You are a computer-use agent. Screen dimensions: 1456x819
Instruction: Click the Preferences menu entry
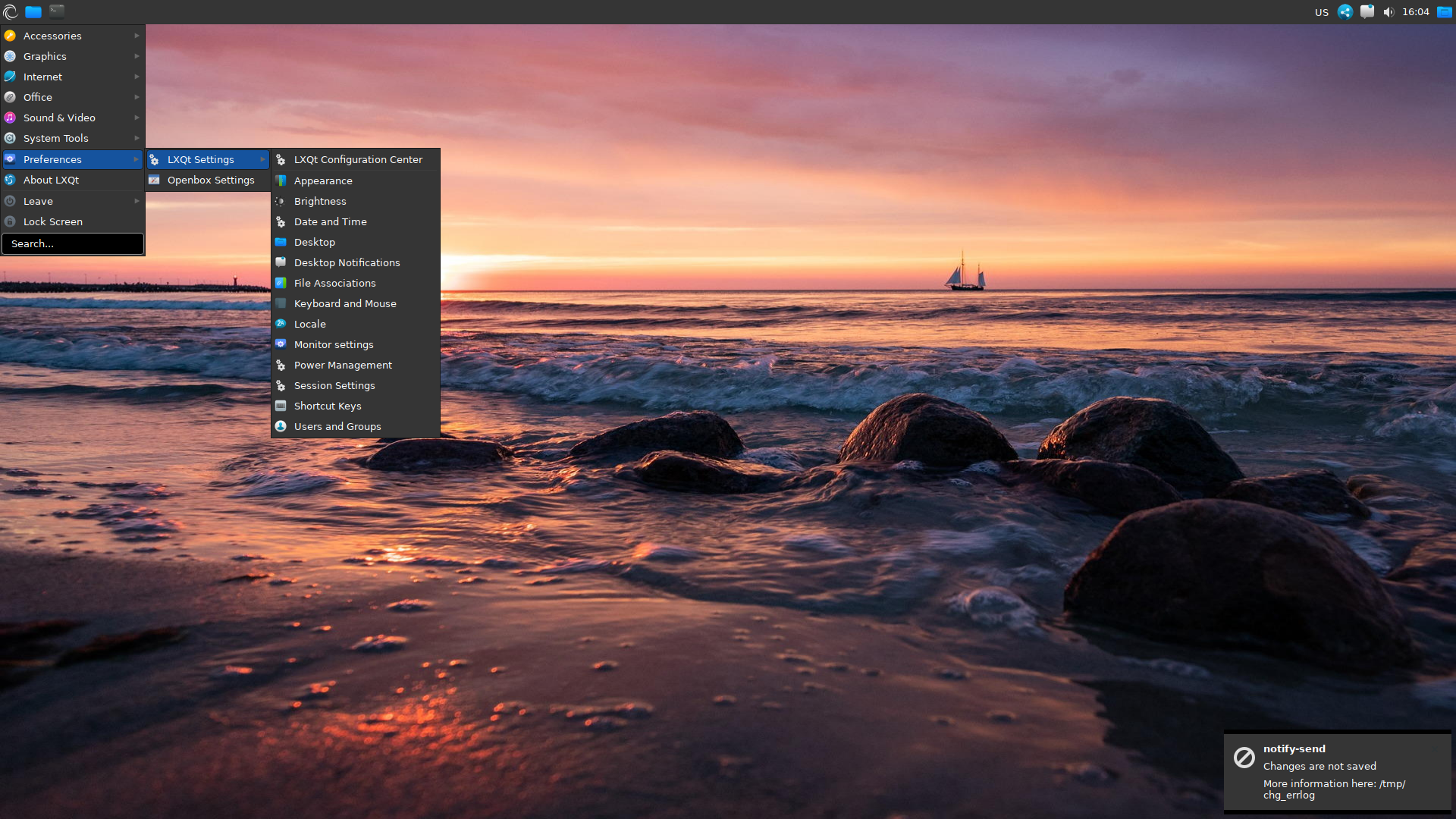click(x=73, y=159)
